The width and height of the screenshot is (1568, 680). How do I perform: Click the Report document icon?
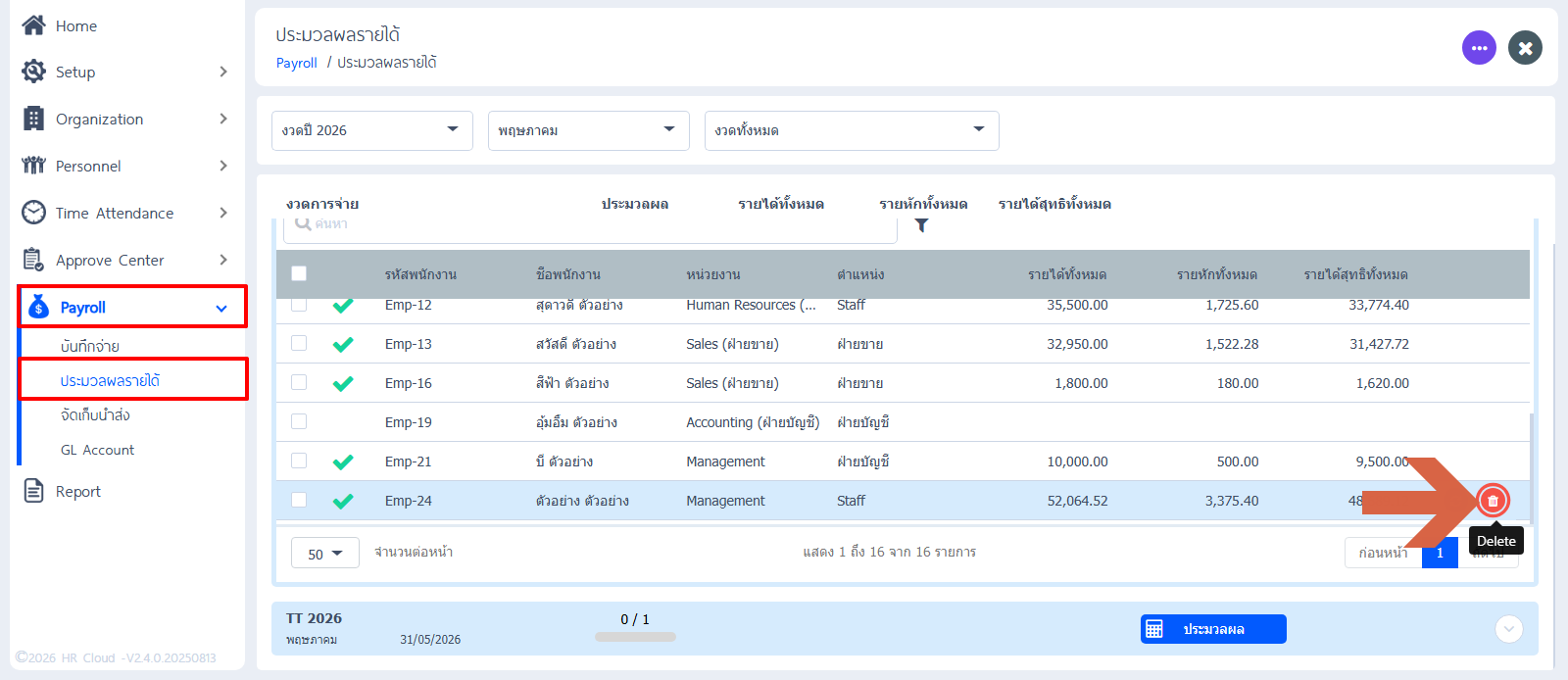point(33,491)
